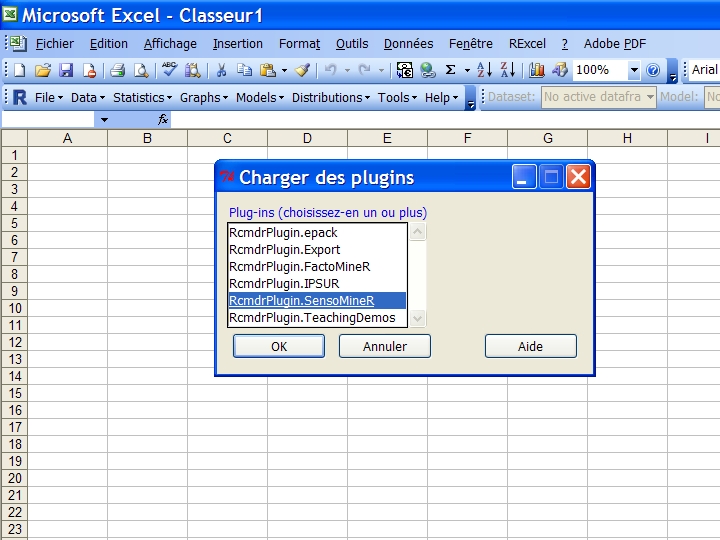This screenshot has height=540, width=720.
Task: Click the Excel workbook icon beside Fichier
Action: click(19, 44)
